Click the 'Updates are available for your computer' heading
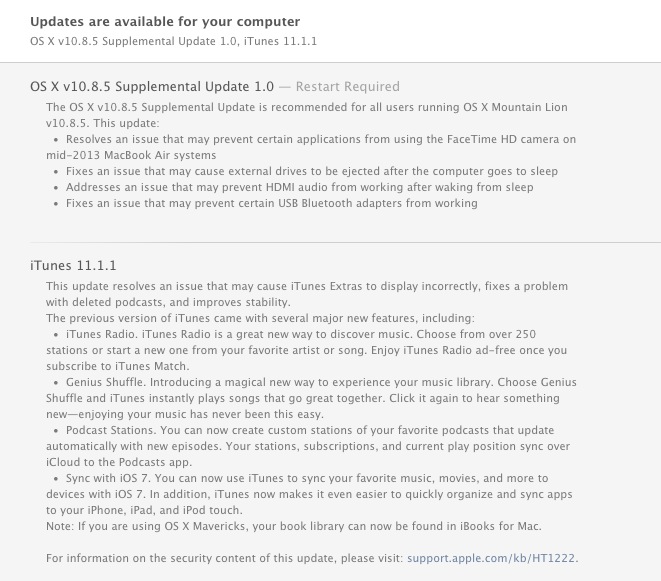This screenshot has height=581, width=661. tap(165, 21)
